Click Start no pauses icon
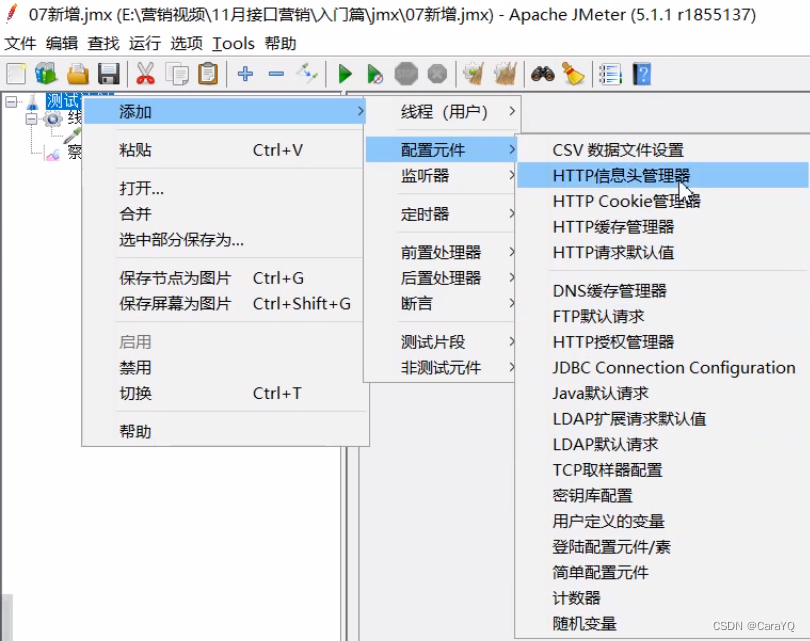This screenshot has height=641, width=810. 375,74
